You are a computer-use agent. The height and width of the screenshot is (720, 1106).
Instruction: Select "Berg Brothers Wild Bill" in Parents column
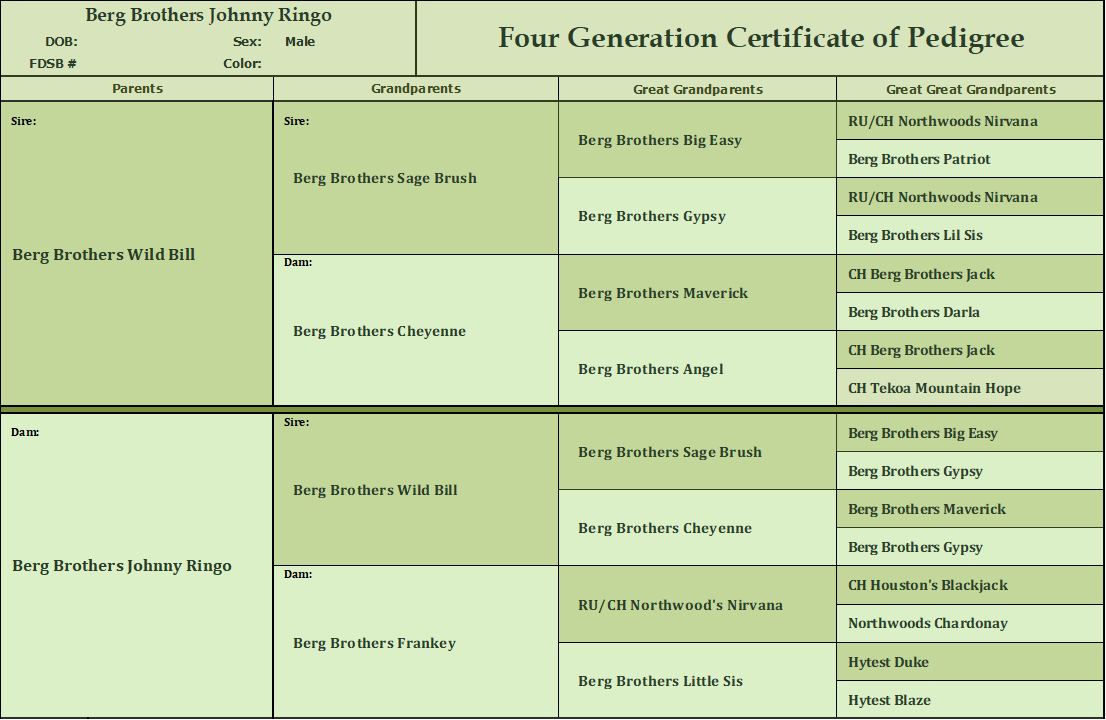[x=104, y=255]
